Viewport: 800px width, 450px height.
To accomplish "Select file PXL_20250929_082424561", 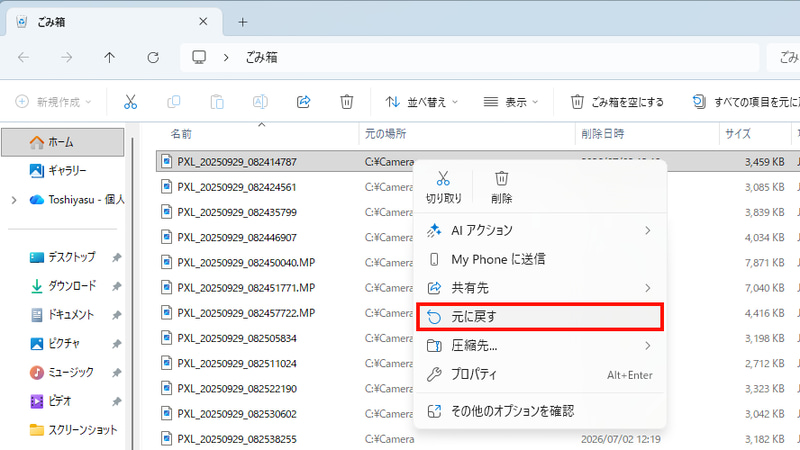I will pos(237,187).
